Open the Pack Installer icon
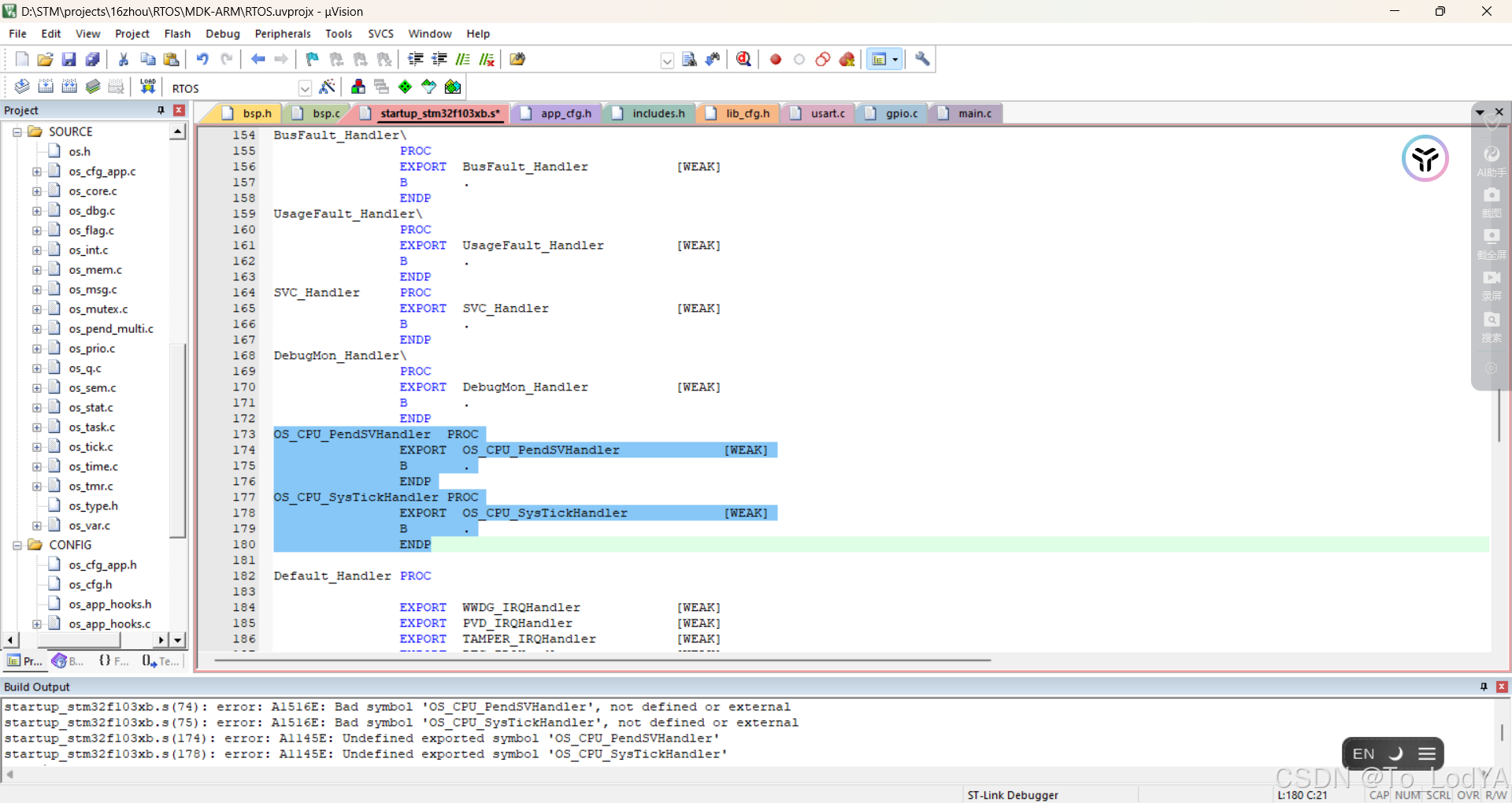Image resolution: width=1512 pixels, height=803 pixels. click(x=453, y=87)
